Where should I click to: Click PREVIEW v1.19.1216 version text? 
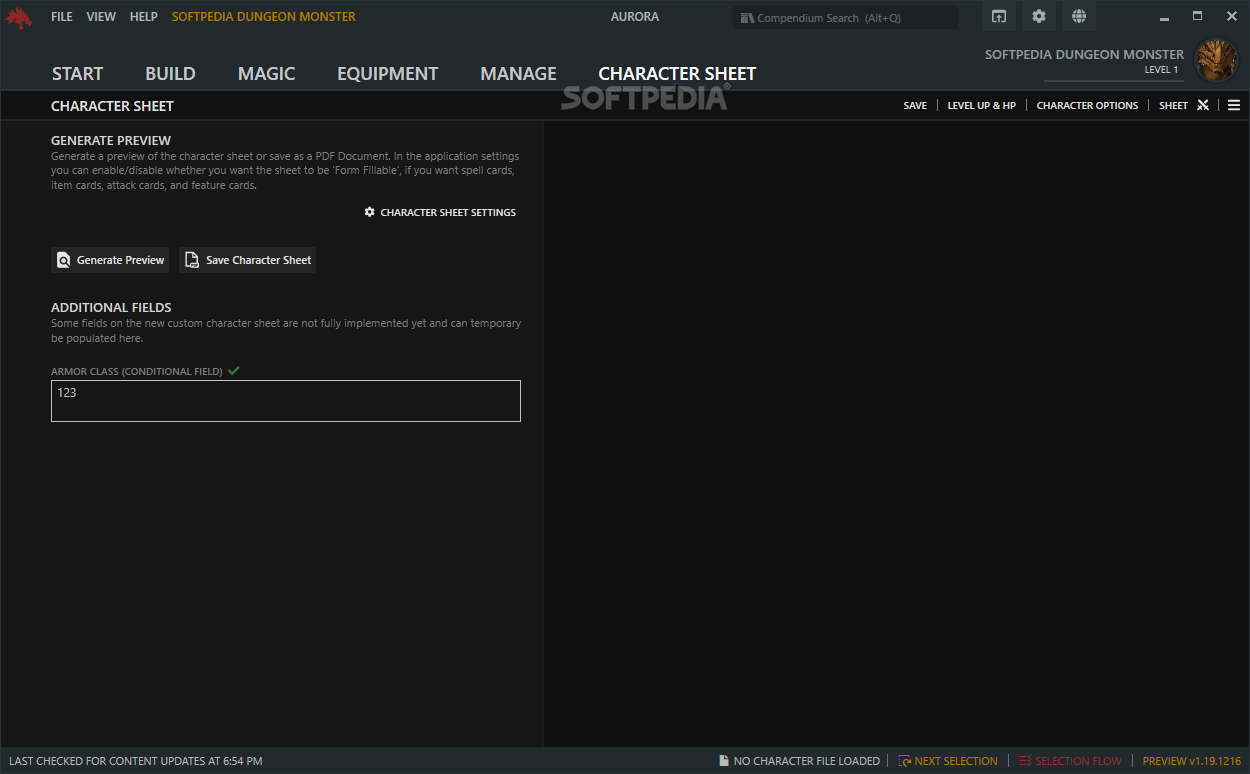pyautogui.click(x=1192, y=761)
